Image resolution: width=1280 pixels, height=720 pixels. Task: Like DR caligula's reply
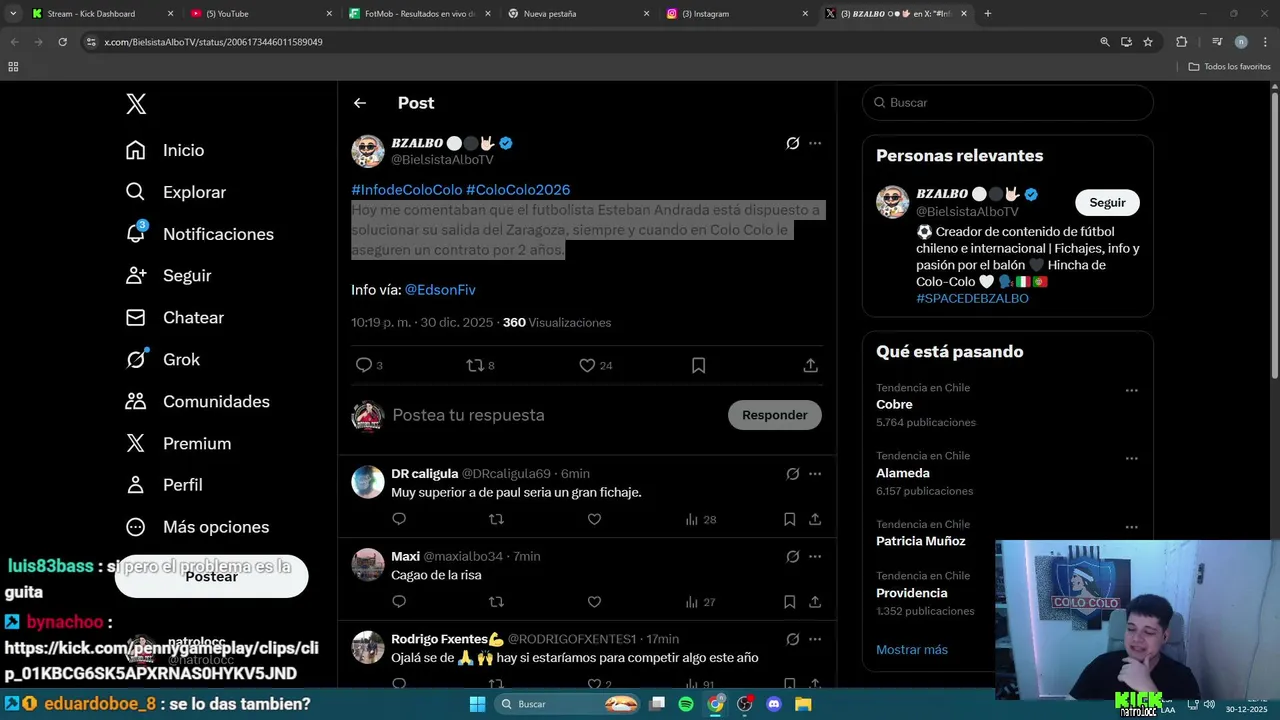594,519
